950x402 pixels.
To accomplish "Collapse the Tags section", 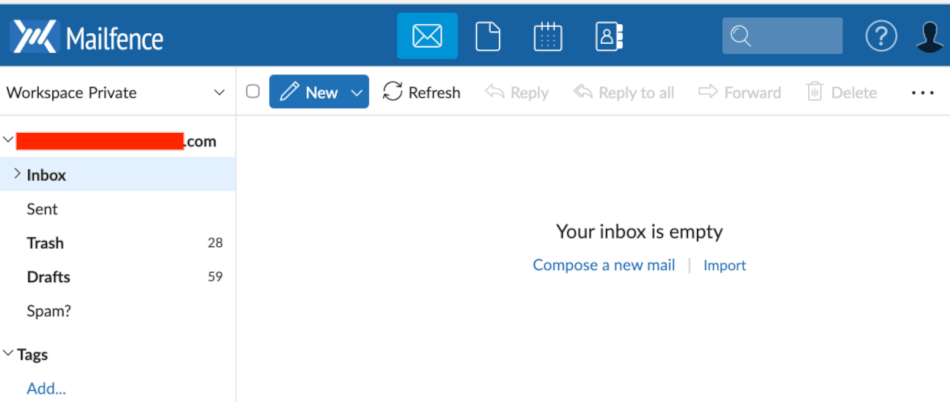I will [9, 354].
